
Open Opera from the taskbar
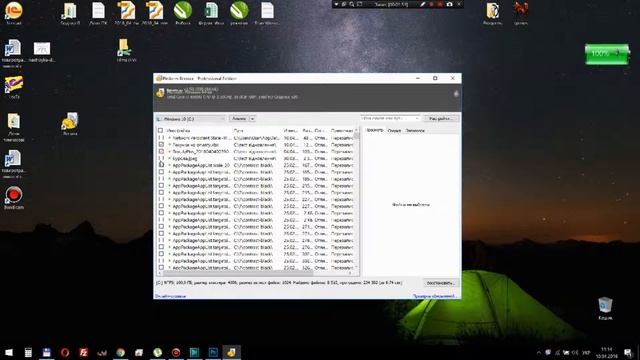[65, 352]
